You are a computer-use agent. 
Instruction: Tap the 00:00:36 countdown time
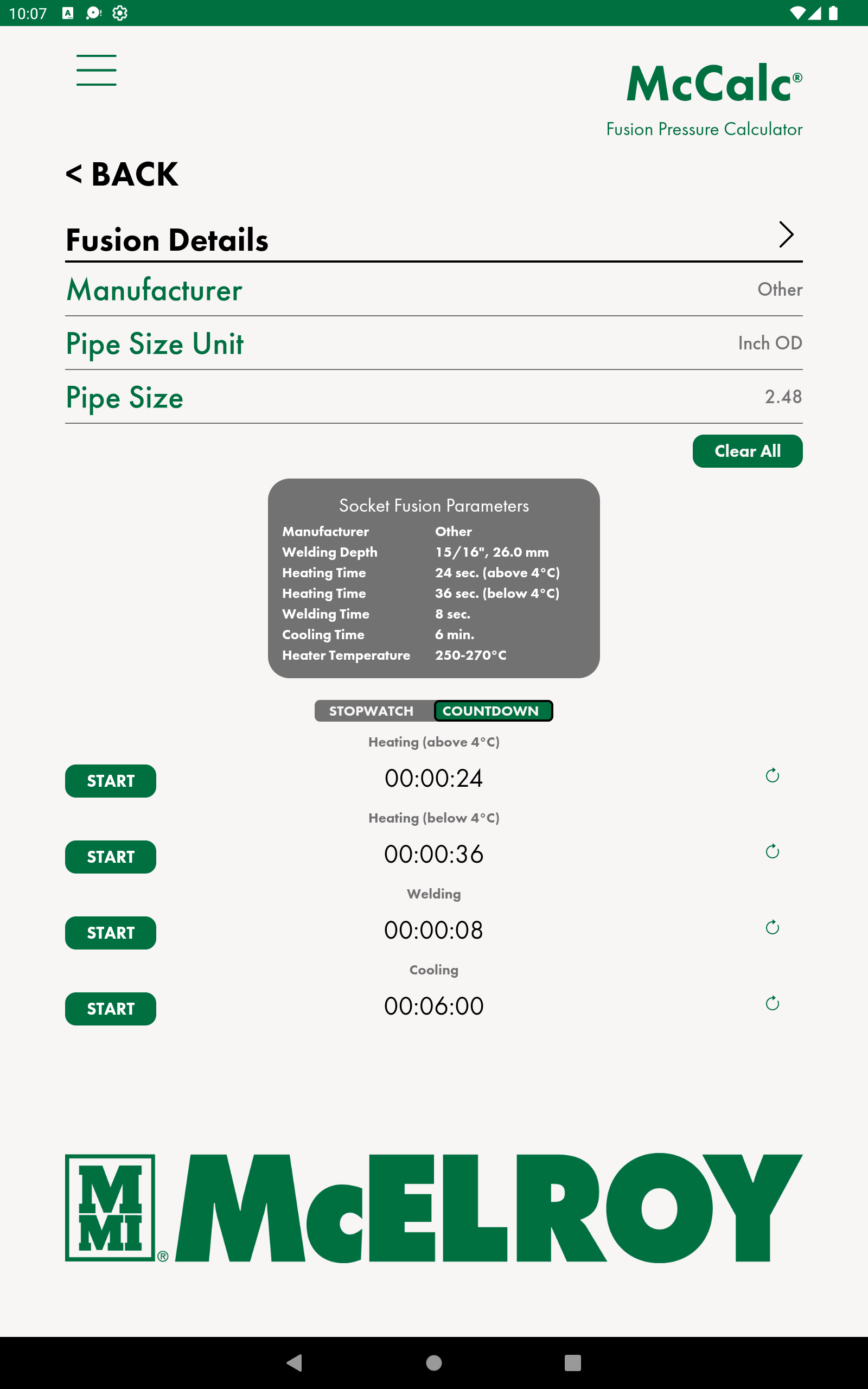tap(434, 854)
